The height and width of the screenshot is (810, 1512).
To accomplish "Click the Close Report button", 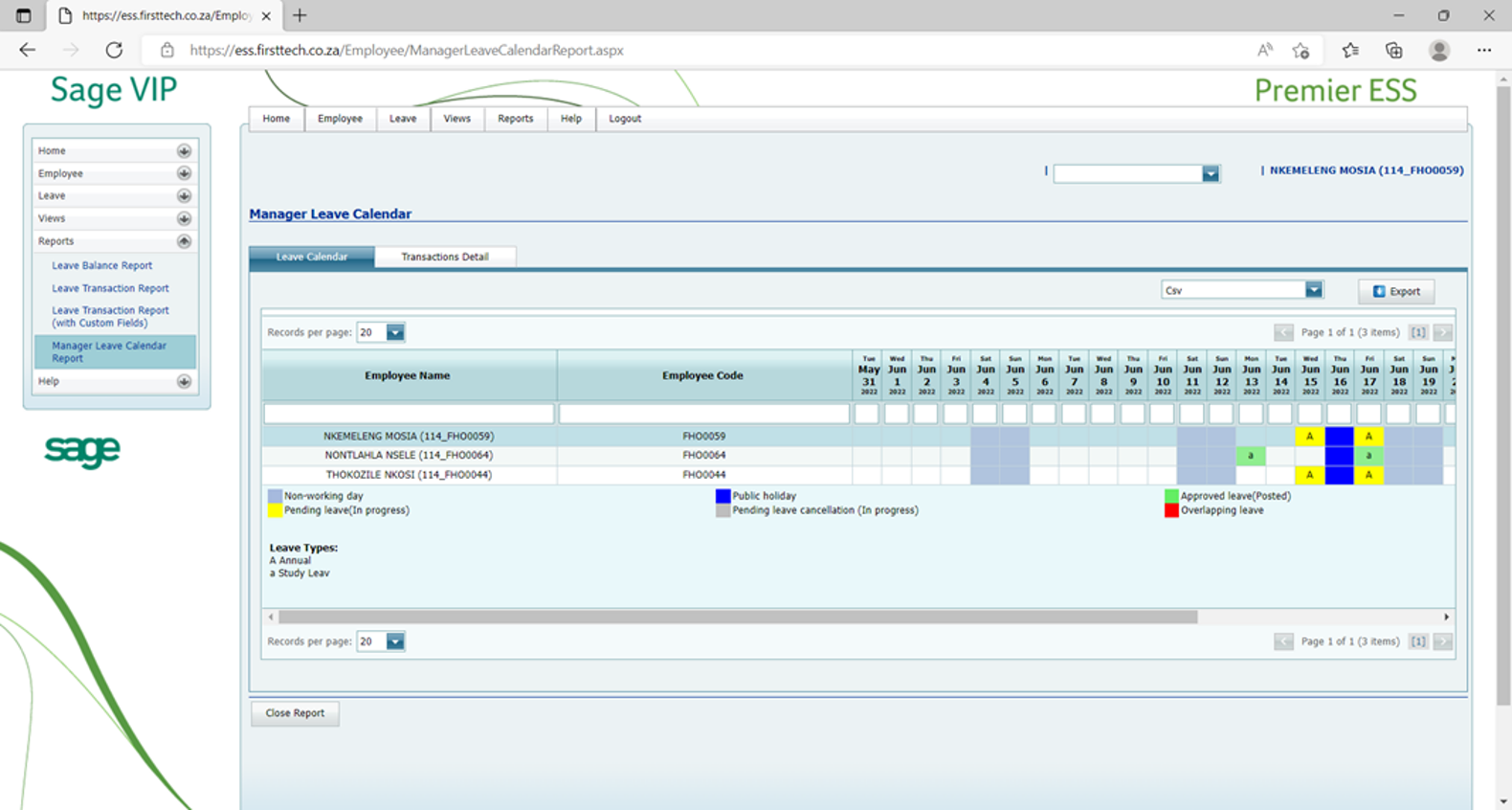I will pyautogui.click(x=295, y=713).
